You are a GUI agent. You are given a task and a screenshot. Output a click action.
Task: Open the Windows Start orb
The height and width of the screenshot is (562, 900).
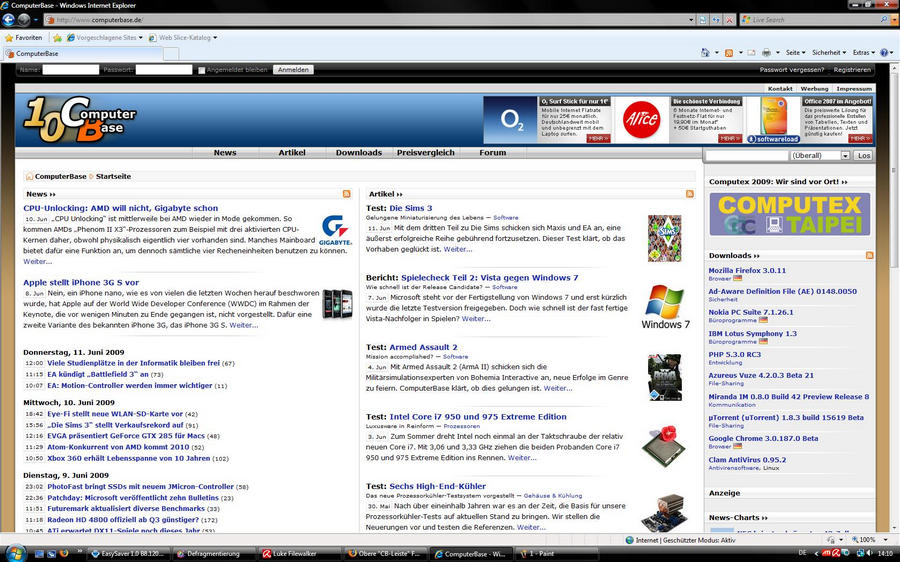pyautogui.click(x=15, y=553)
